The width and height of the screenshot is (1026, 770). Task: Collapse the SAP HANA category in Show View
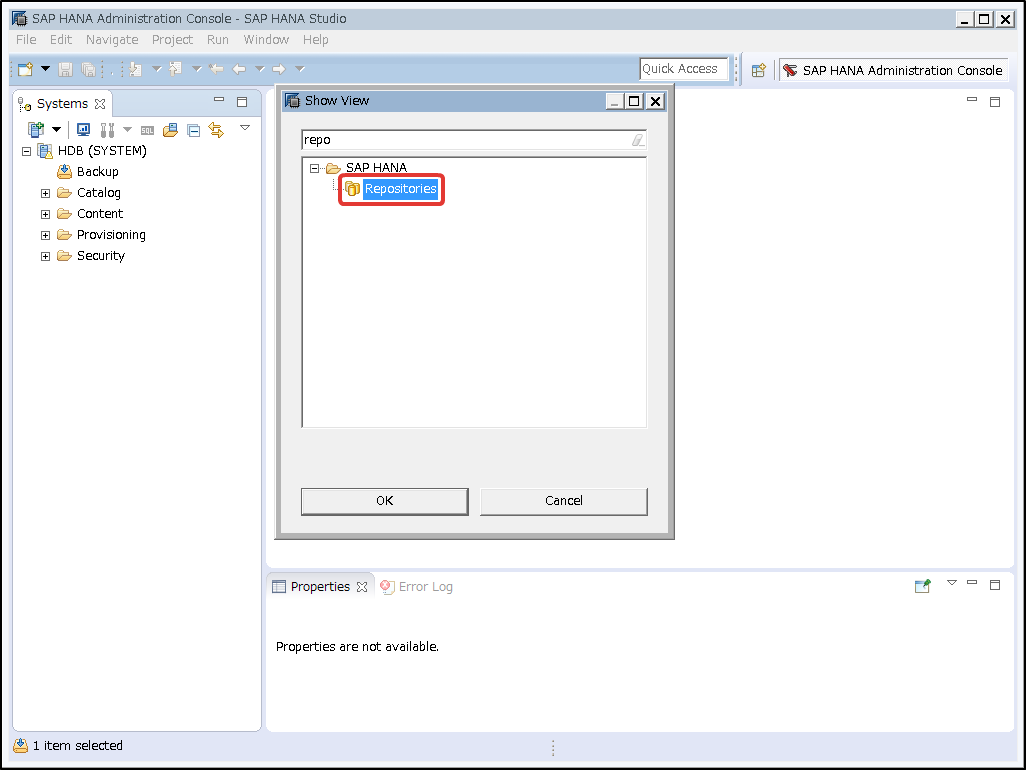click(314, 168)
